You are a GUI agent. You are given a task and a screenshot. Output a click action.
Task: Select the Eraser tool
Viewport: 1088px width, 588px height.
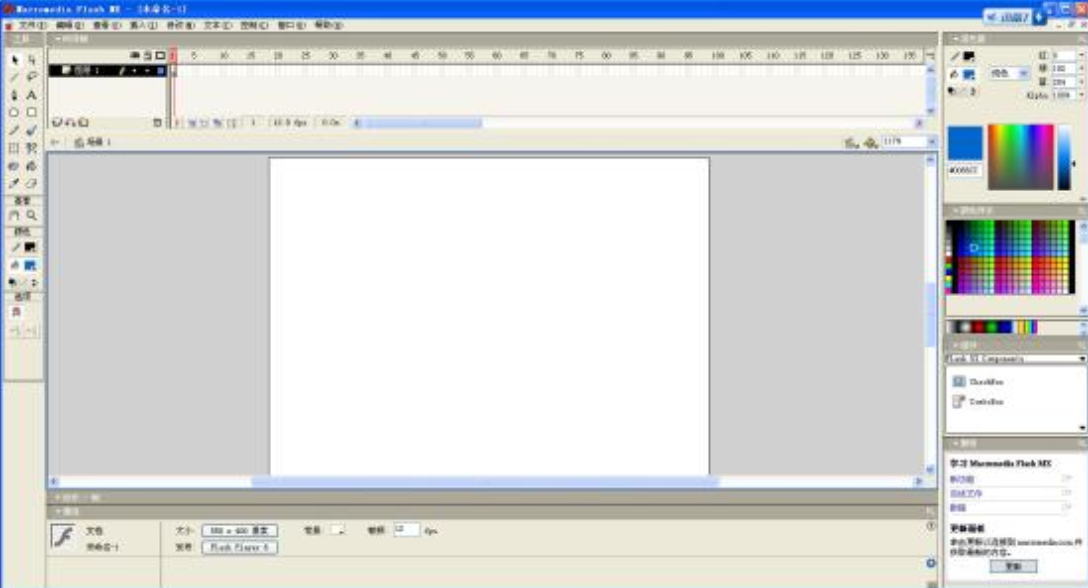pyautogui.click(x=32, y=183)
